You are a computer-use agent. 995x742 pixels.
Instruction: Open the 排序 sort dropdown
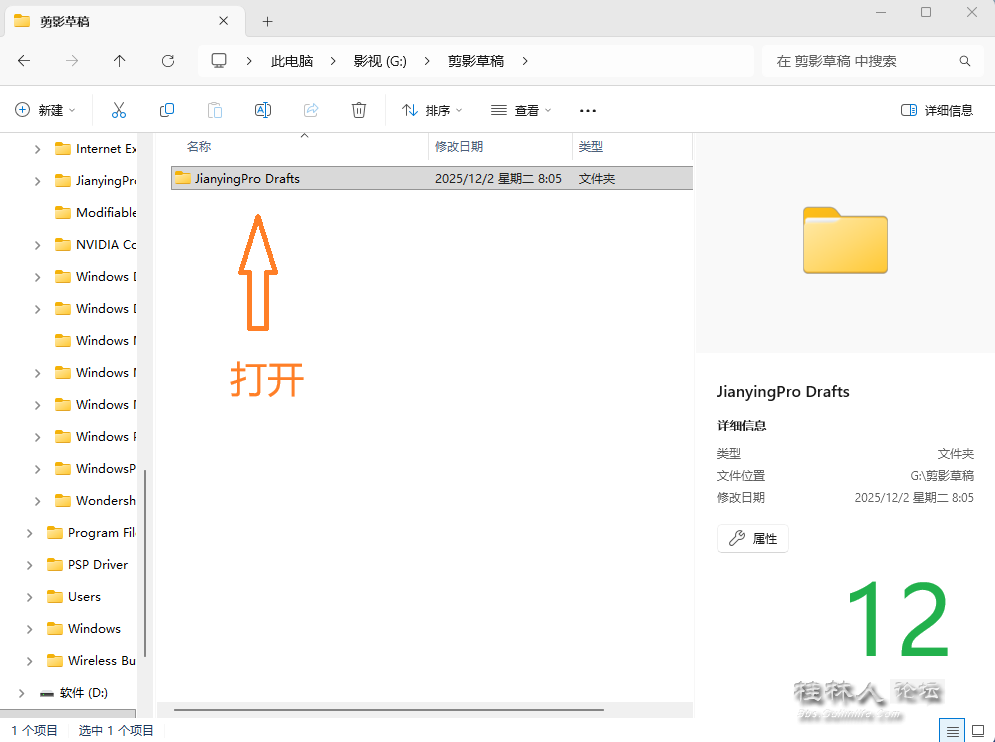pos(432,110)
